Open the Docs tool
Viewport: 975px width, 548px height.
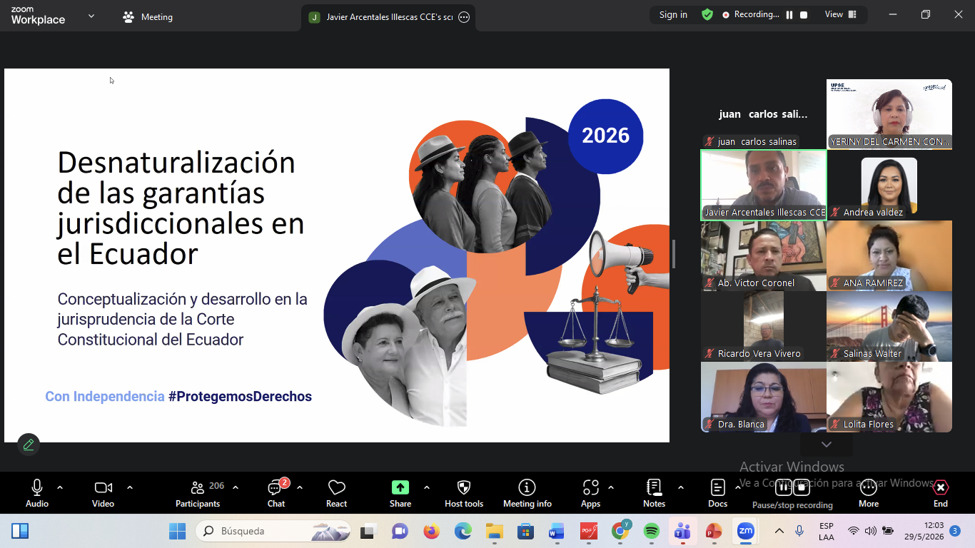(718, 493)
